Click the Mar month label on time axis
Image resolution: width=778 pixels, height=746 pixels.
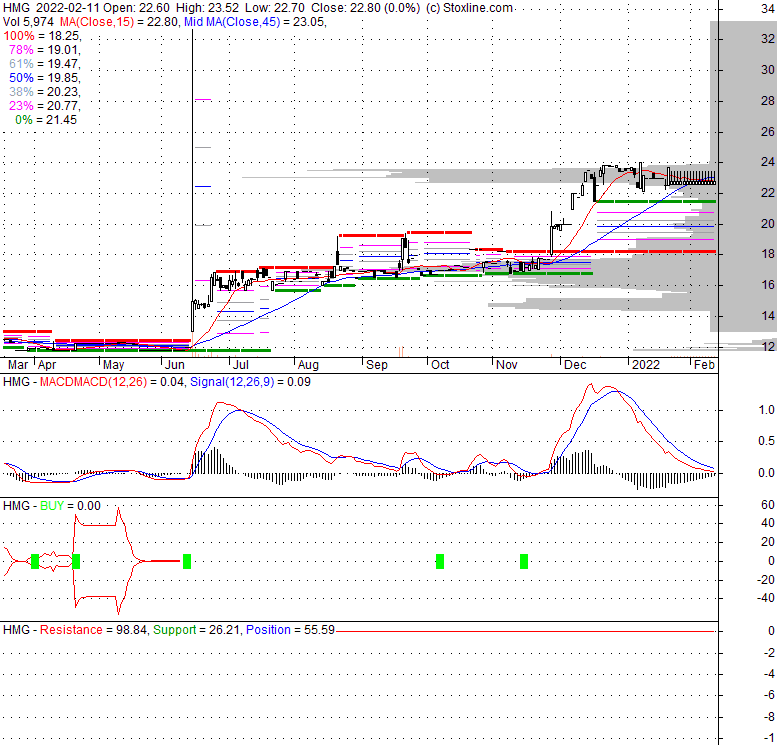[18, 365]
